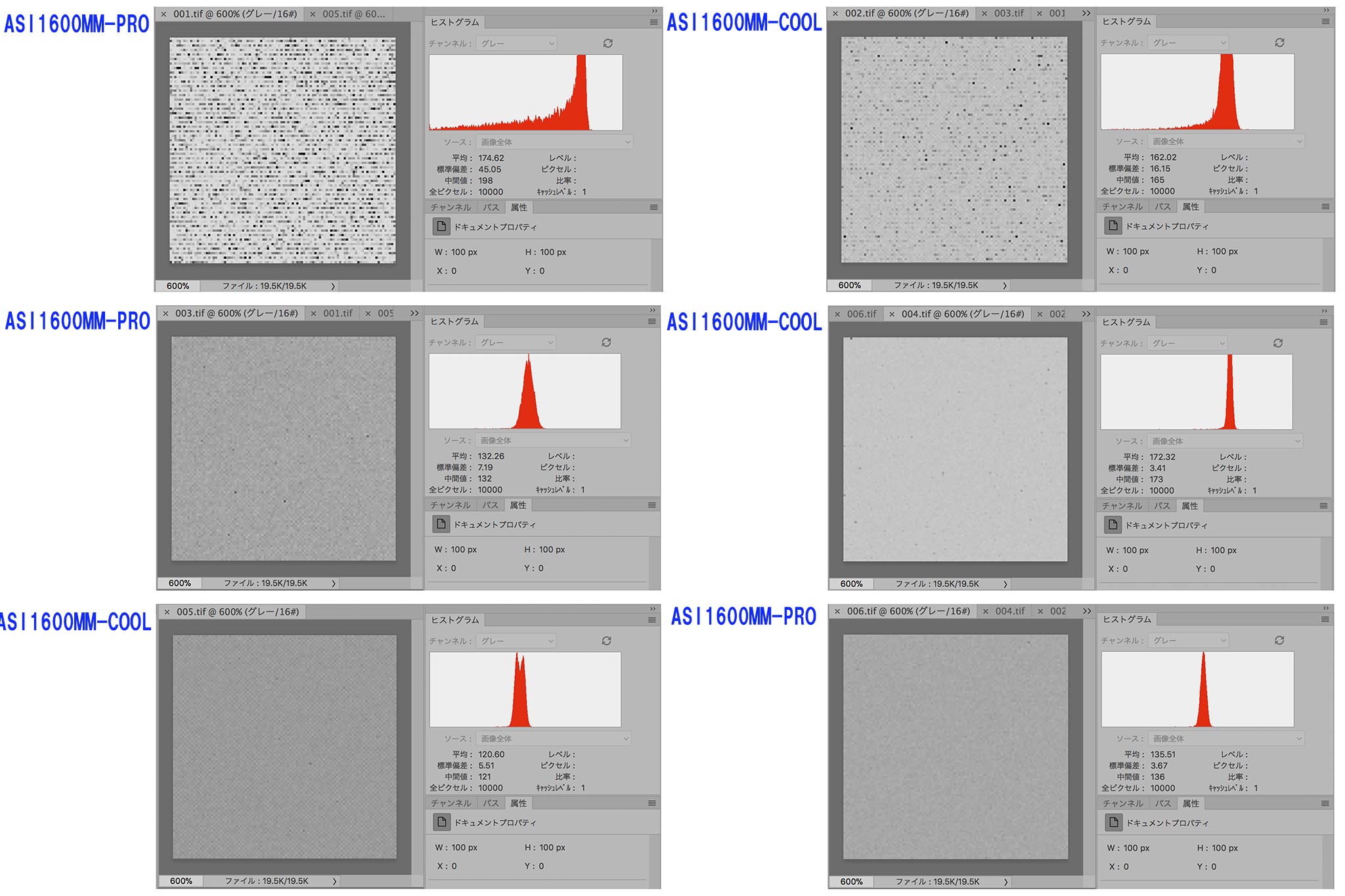Refresh the histogram in the 001.tif window
This screenshot has height=896, width=1345.
607,43
